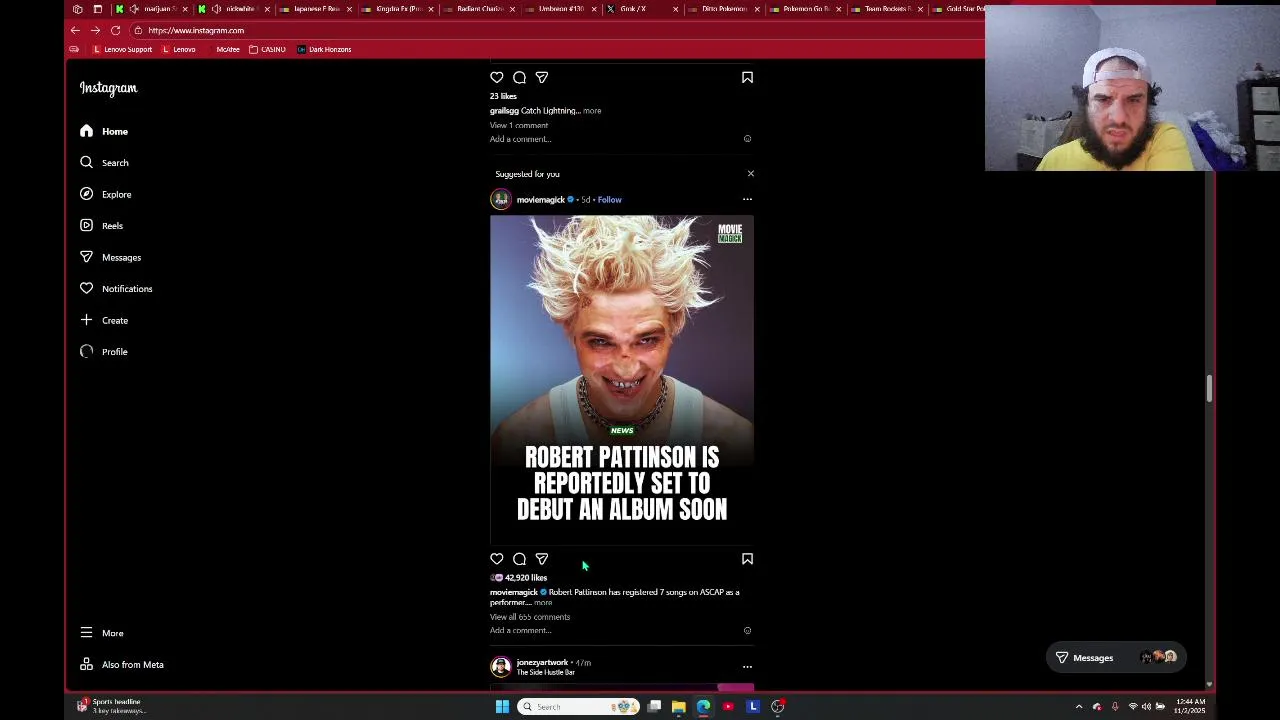The height and width of the screenshot is (720, 1280).
Task: View all 655 comments
Action: pyautogui.click(x=530, y=617)
